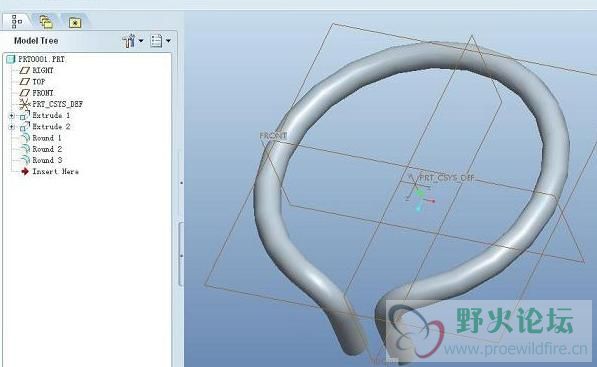The height and width of the screenshot is (367, 597).
Task: Select the FRONT datum plane icon
Action: (x=25, y=93)
